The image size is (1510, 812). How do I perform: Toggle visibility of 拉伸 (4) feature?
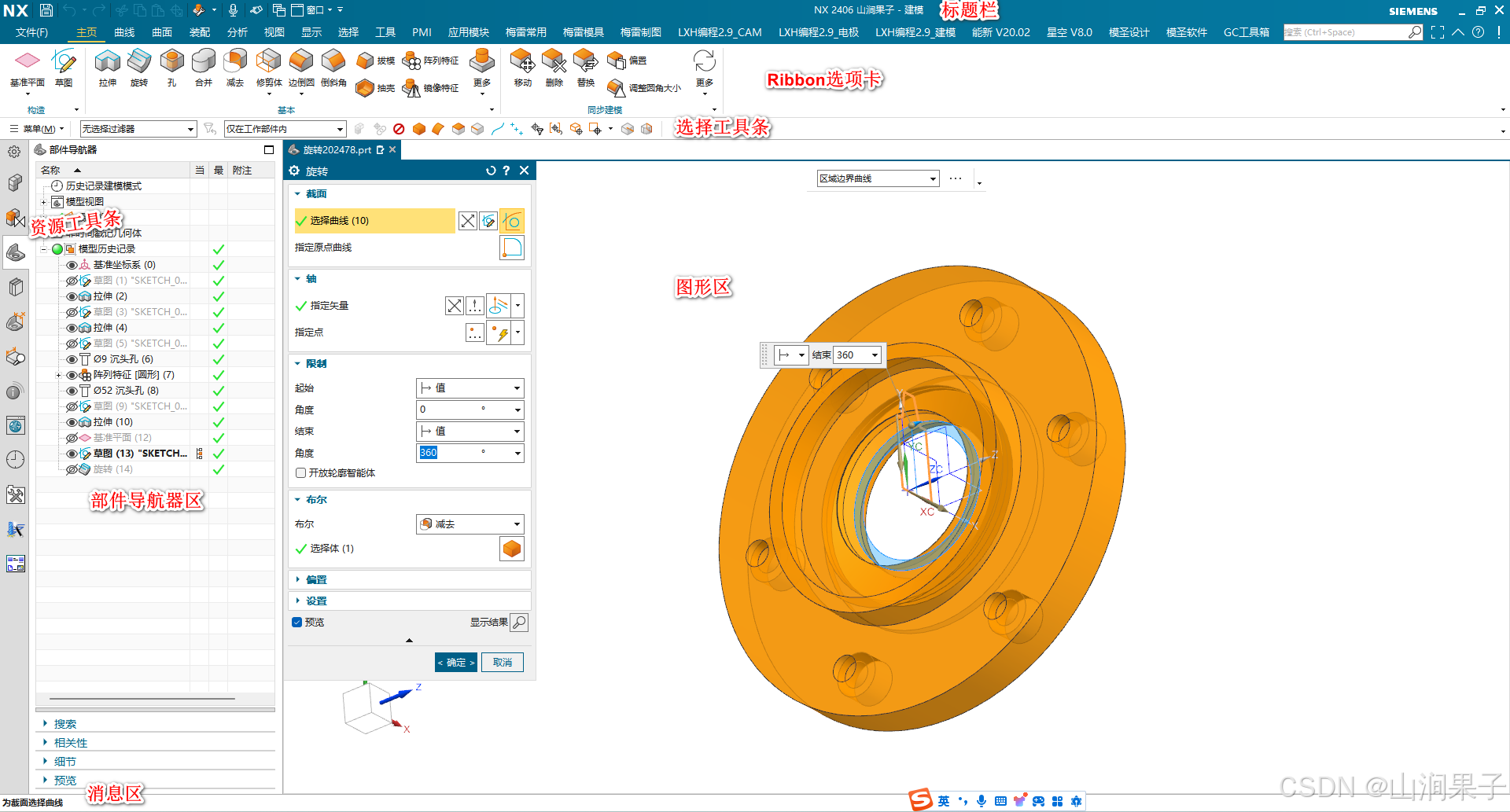tap(72, 328)
